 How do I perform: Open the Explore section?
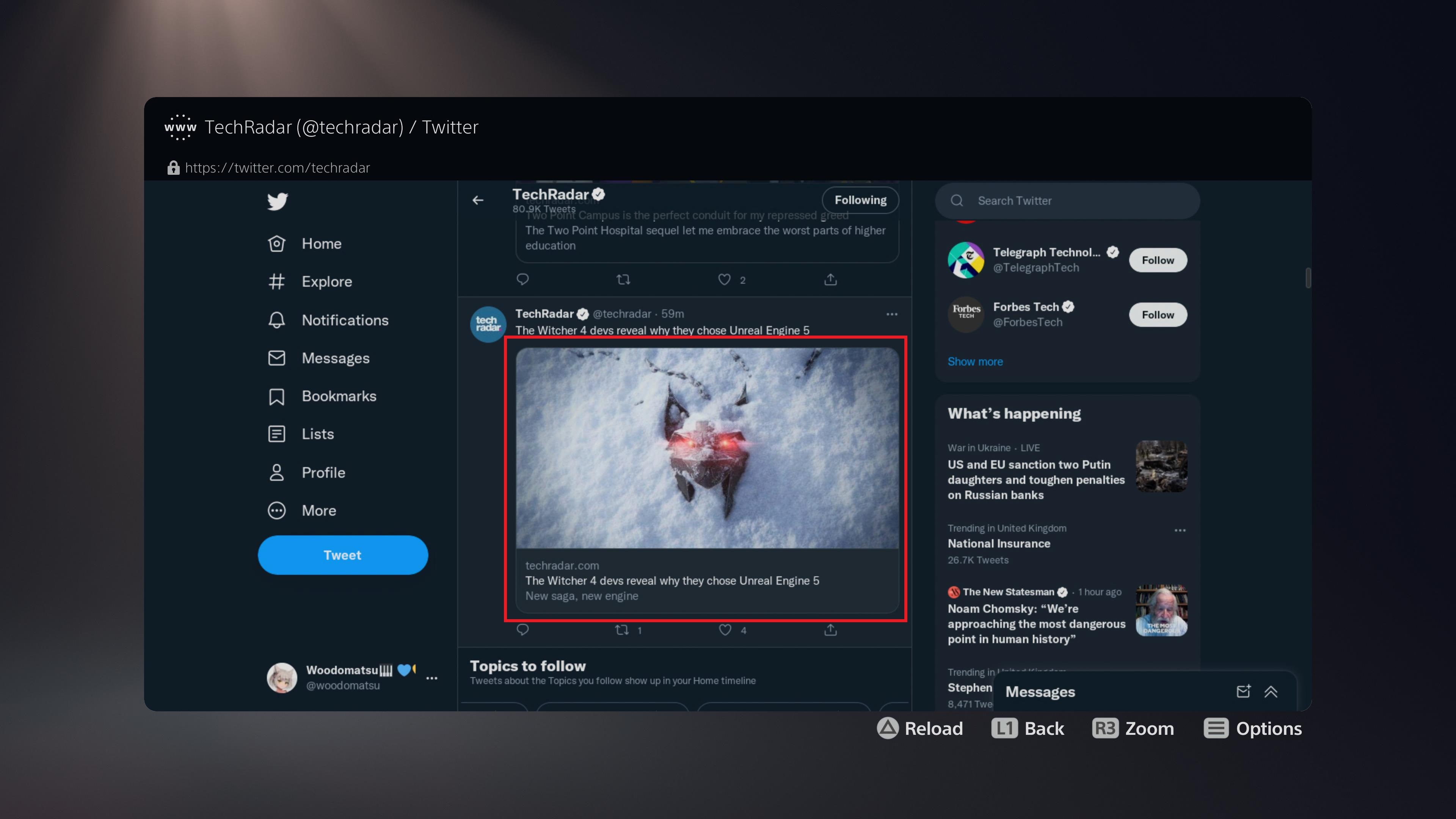tap(310, 281)
